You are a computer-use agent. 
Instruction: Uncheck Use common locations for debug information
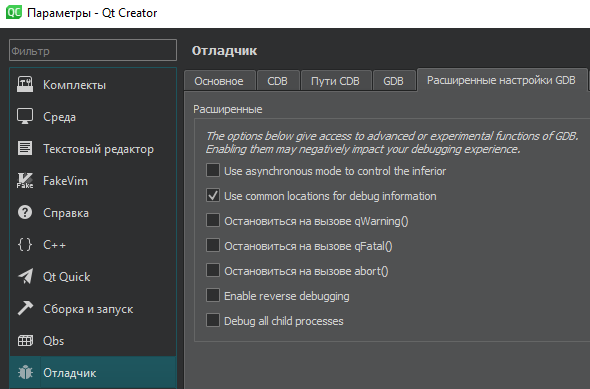coord(213,195)
